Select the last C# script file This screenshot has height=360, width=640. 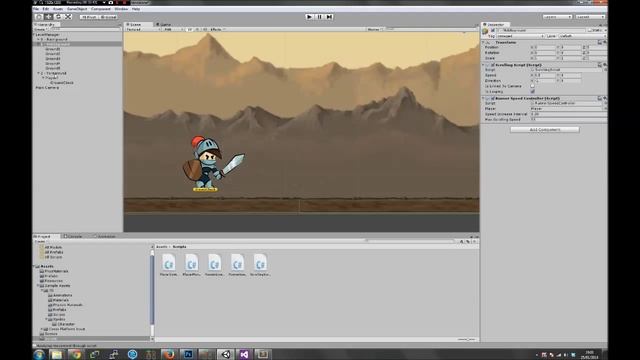click(260, 265)
